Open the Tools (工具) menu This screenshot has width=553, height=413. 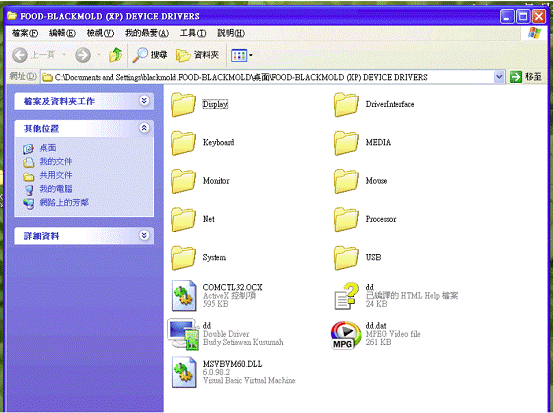(x=193, y=33)
